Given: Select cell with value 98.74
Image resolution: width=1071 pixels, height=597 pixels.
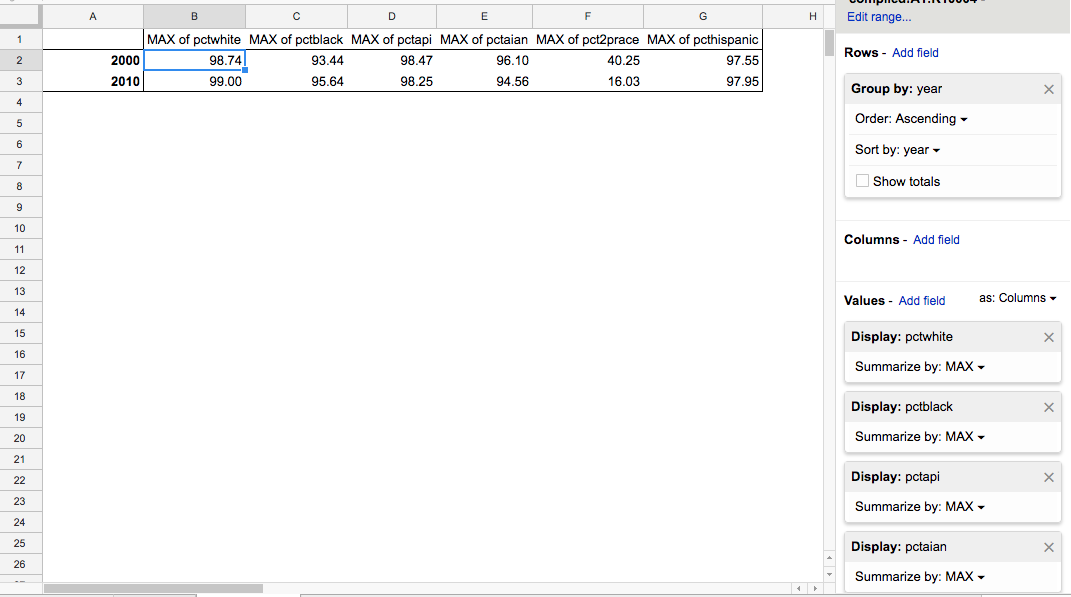Looking at the screenshot, I should pos(195,60).
